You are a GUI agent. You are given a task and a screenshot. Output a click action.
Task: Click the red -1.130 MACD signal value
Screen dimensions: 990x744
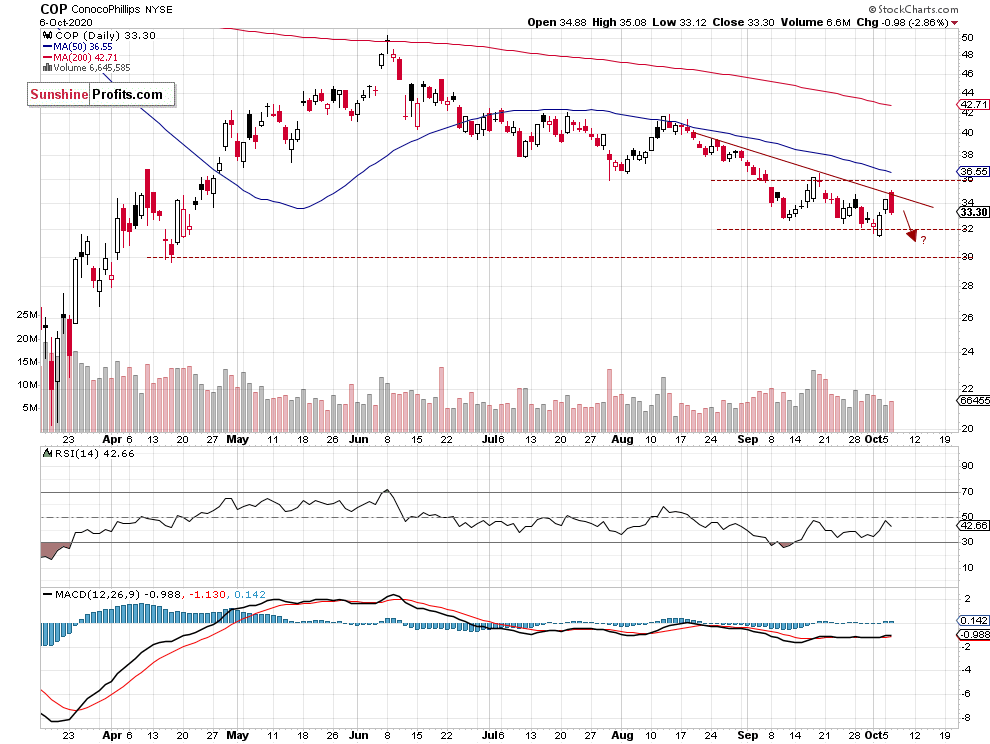(207, 594)
